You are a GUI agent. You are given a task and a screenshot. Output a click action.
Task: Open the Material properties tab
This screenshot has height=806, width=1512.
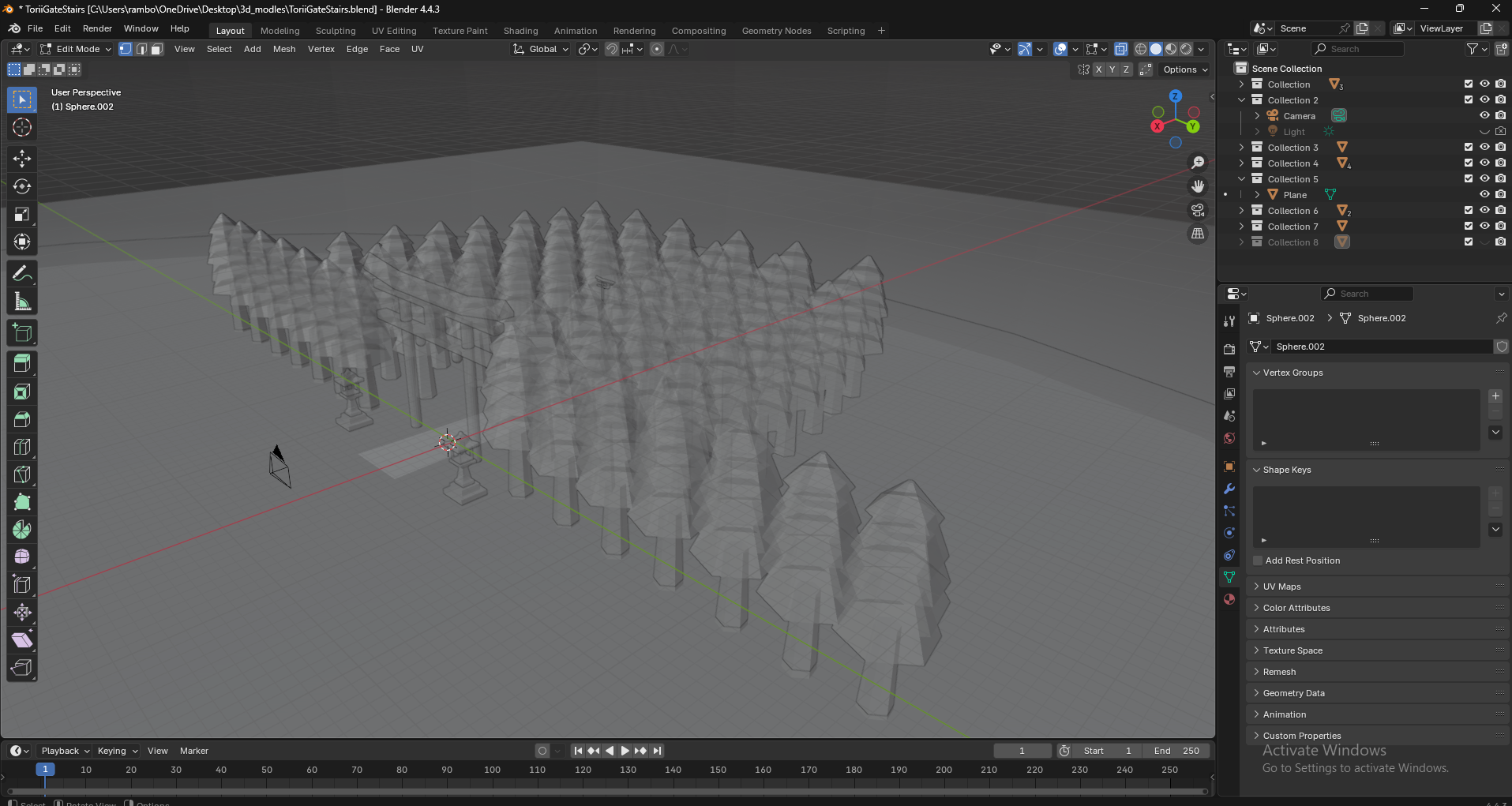pos(1229,599)
